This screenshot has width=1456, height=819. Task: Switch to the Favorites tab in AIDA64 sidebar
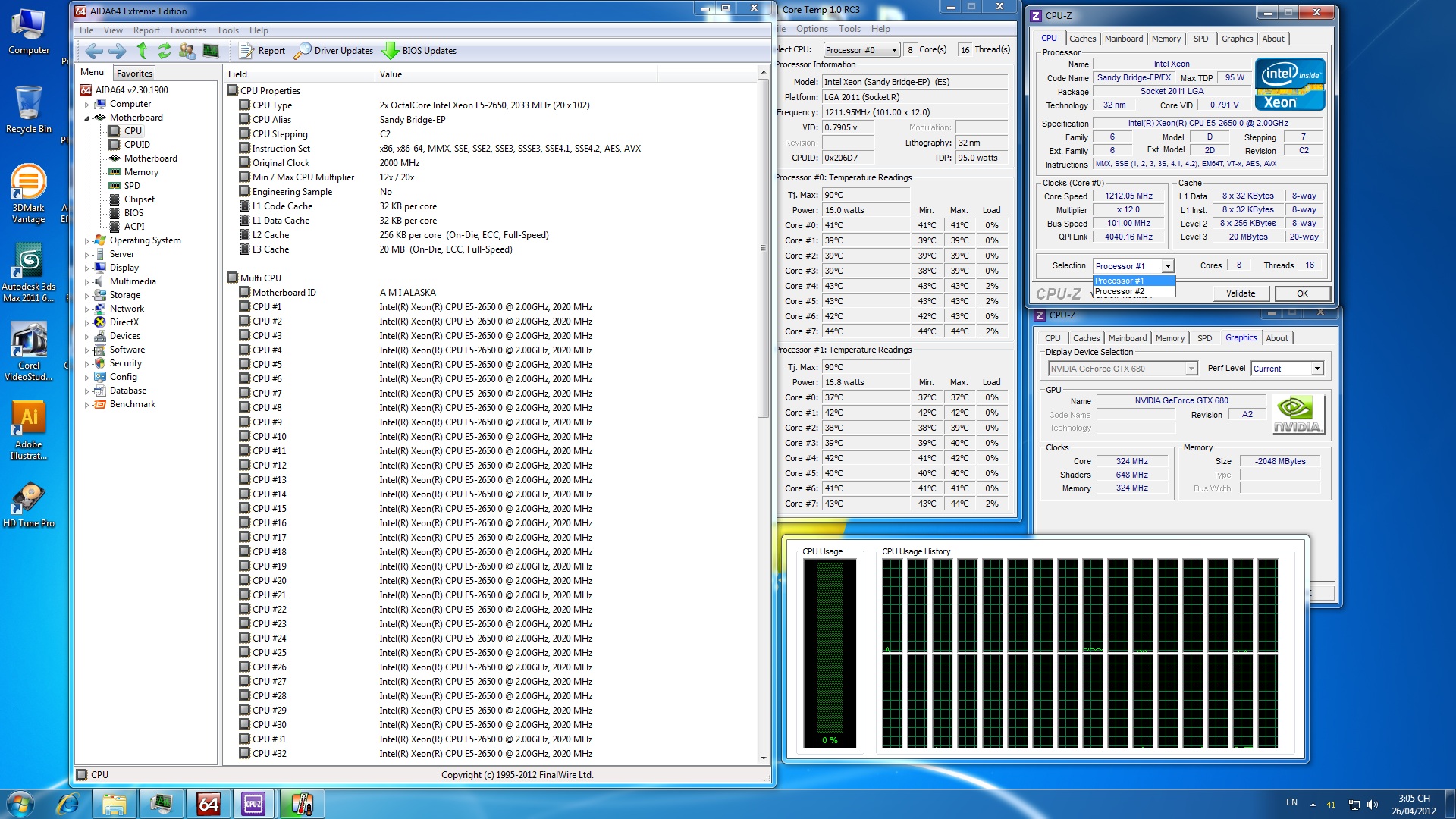(x=134, y=74)
